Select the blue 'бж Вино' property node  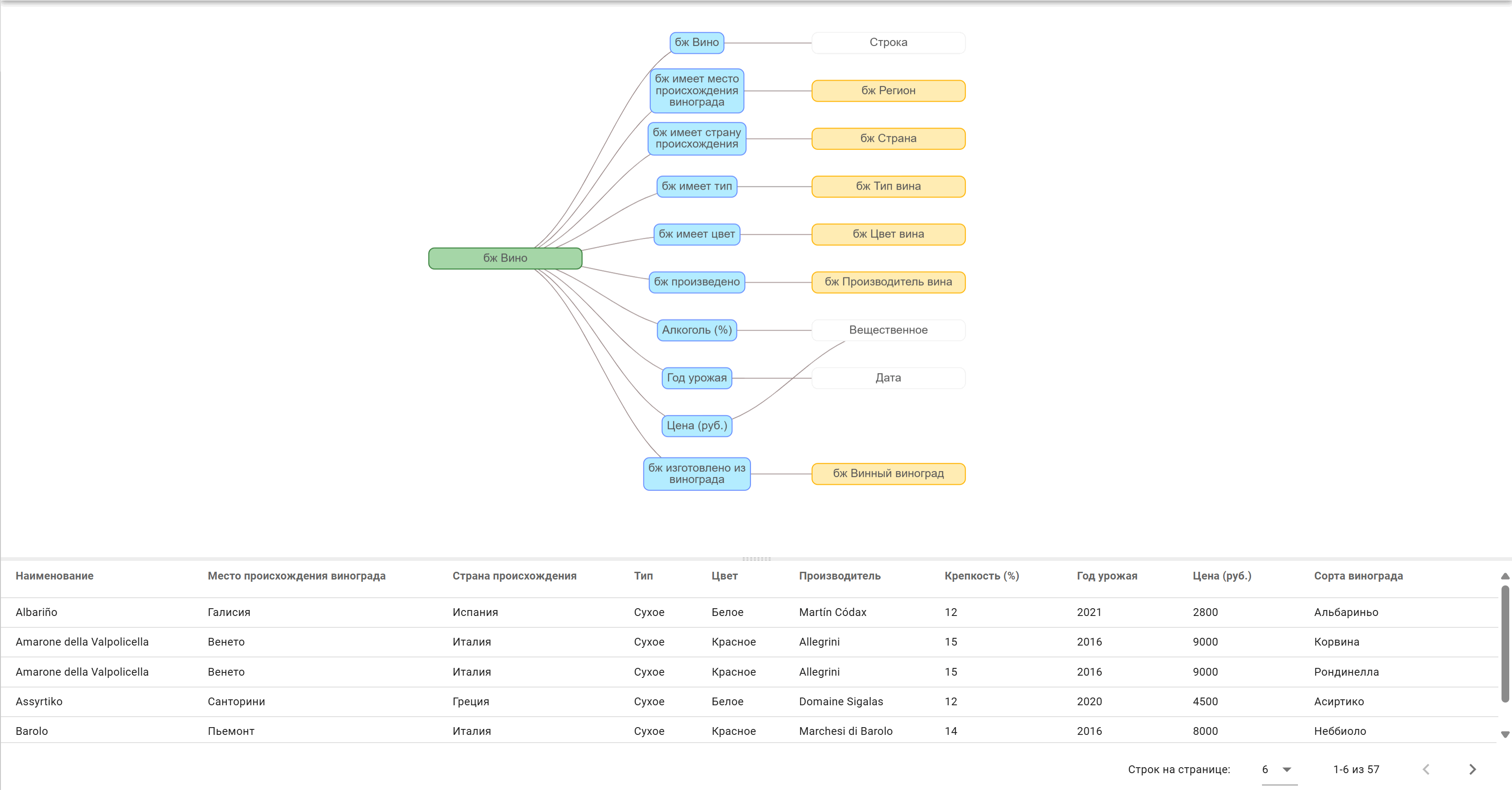(x=696, y=42)
